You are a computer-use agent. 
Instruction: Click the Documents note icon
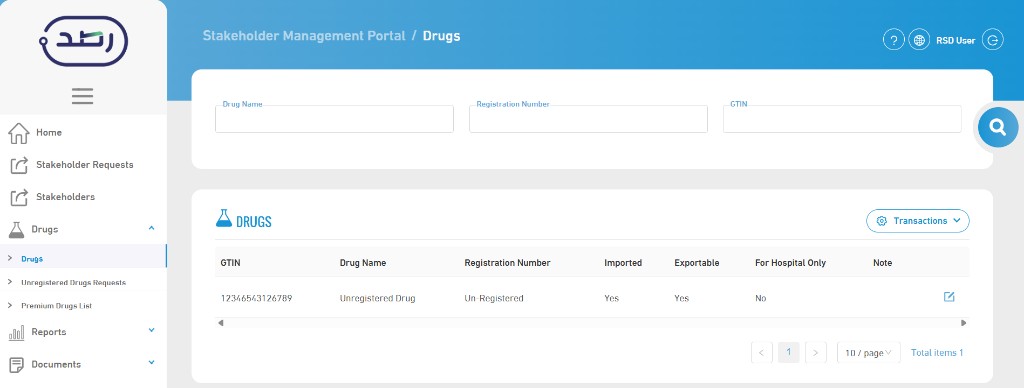click(16, 364)
